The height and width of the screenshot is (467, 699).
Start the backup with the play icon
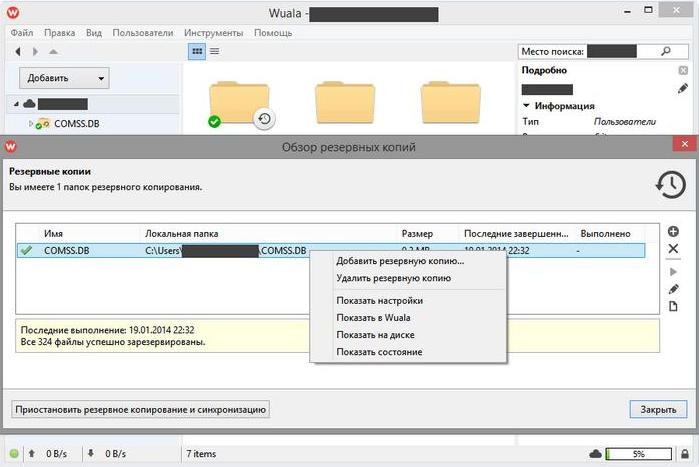(x=673, y=272)
